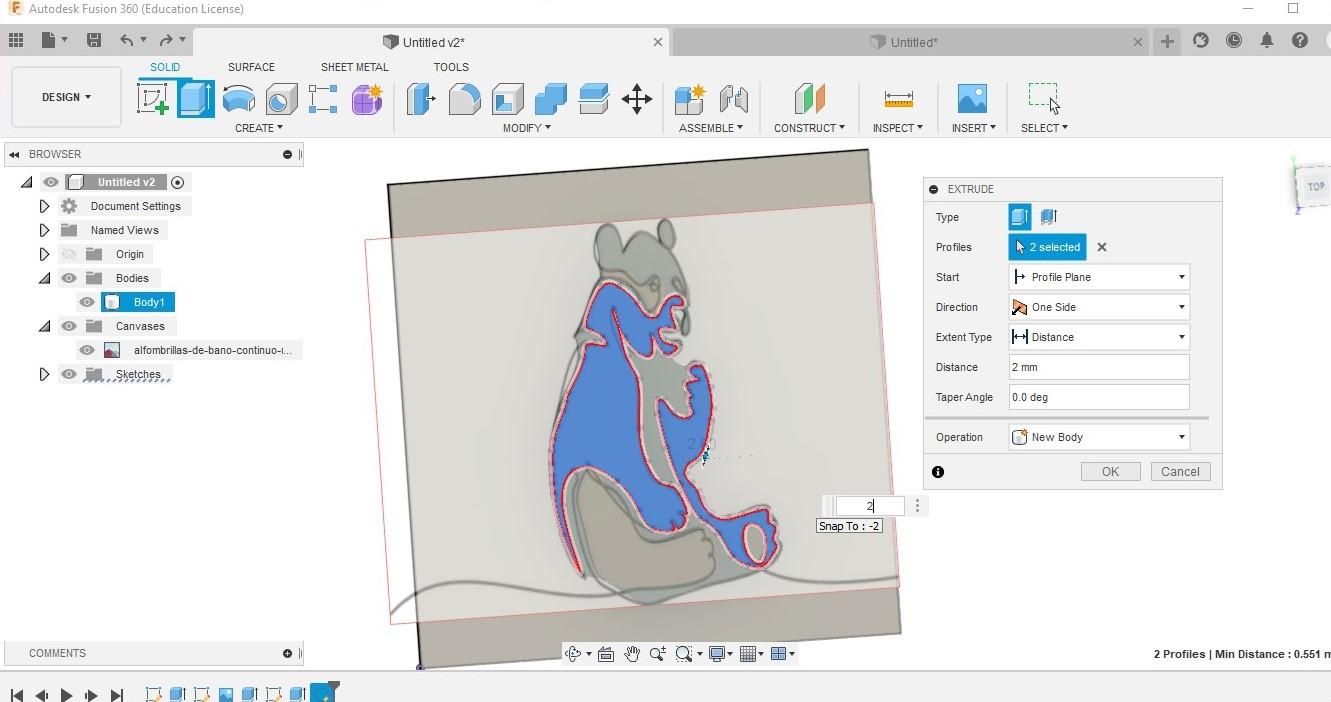Collapse the Bodies folder
1331x702 pixels.
click(x=44, y=278)
